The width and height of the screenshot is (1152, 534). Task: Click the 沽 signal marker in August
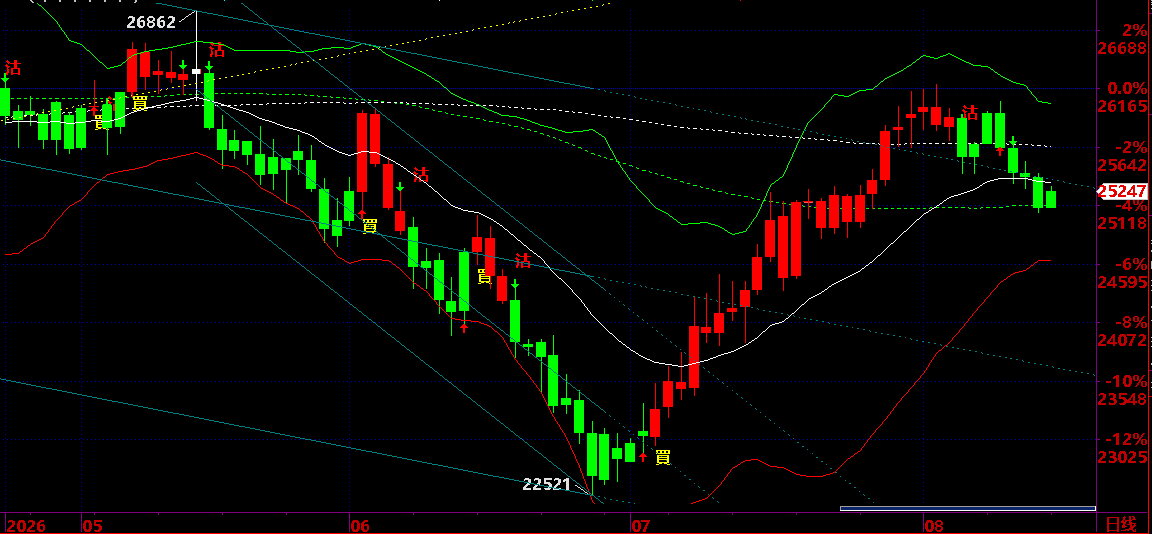(970, 112)
